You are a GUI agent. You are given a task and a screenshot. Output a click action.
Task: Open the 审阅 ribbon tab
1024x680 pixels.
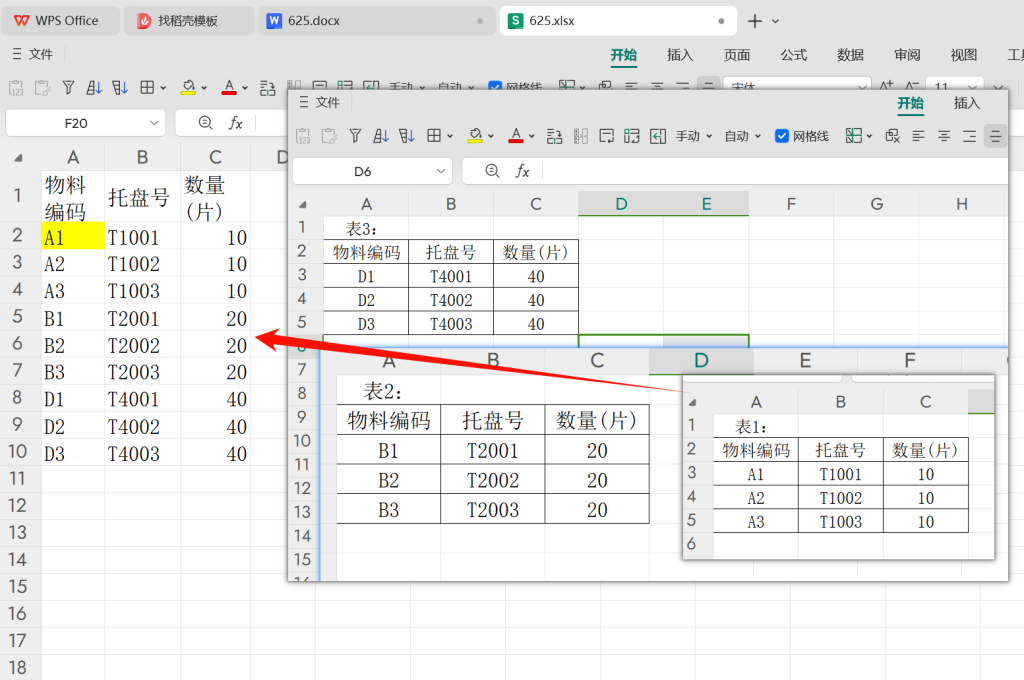(x=907, y=55)
